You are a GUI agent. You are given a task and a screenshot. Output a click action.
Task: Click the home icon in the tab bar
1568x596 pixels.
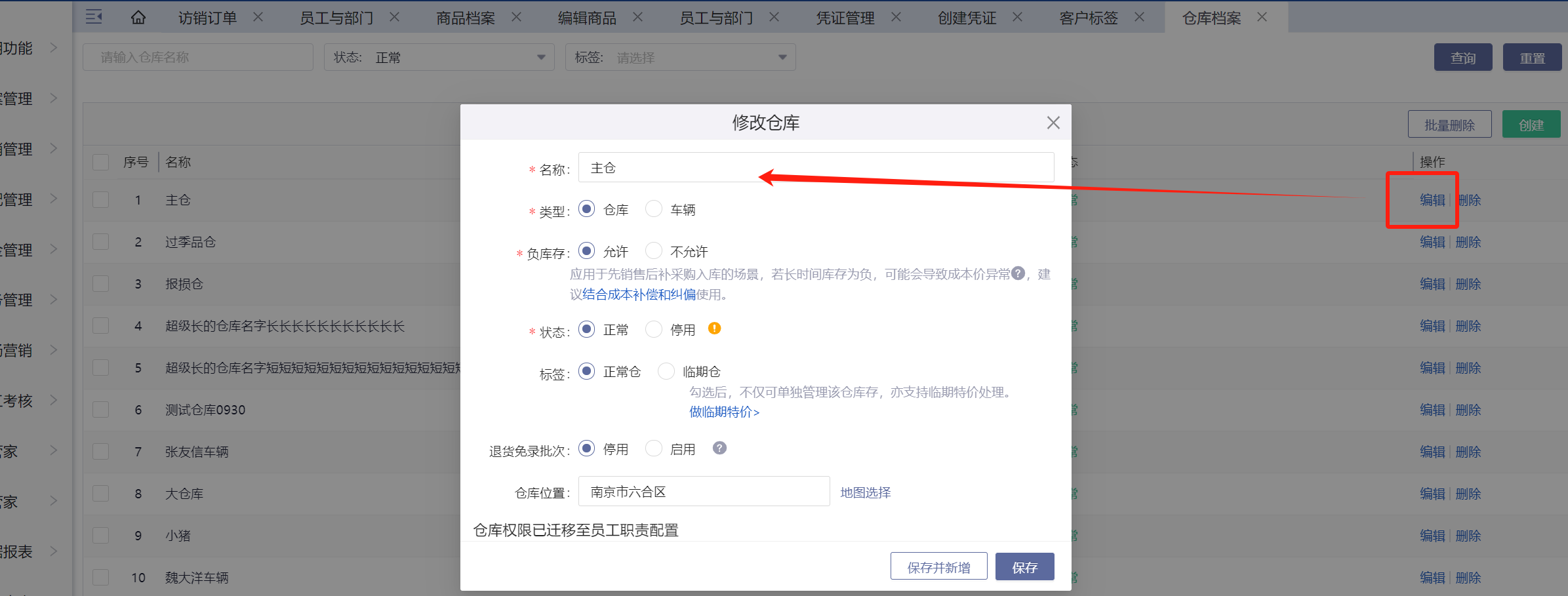[138, 18]
